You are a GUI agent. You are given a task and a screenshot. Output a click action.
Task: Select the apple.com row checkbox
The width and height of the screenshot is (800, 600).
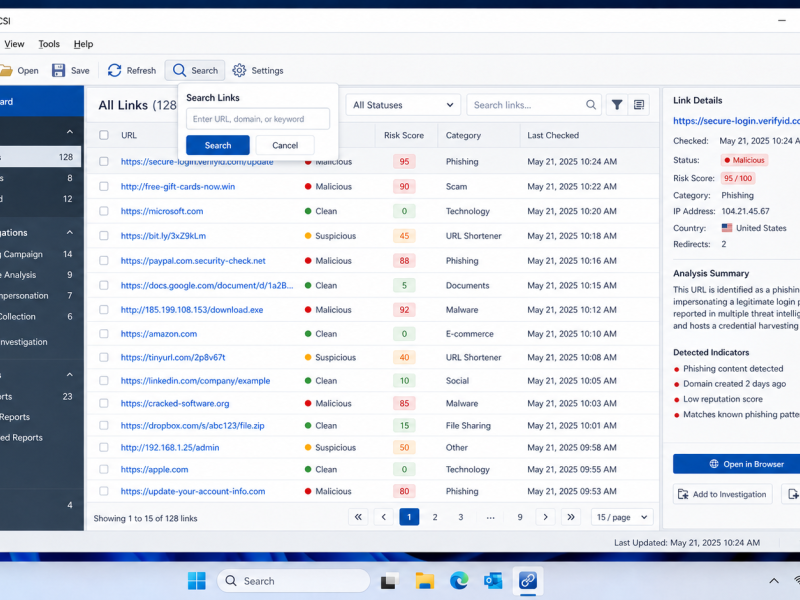[104, 469]
